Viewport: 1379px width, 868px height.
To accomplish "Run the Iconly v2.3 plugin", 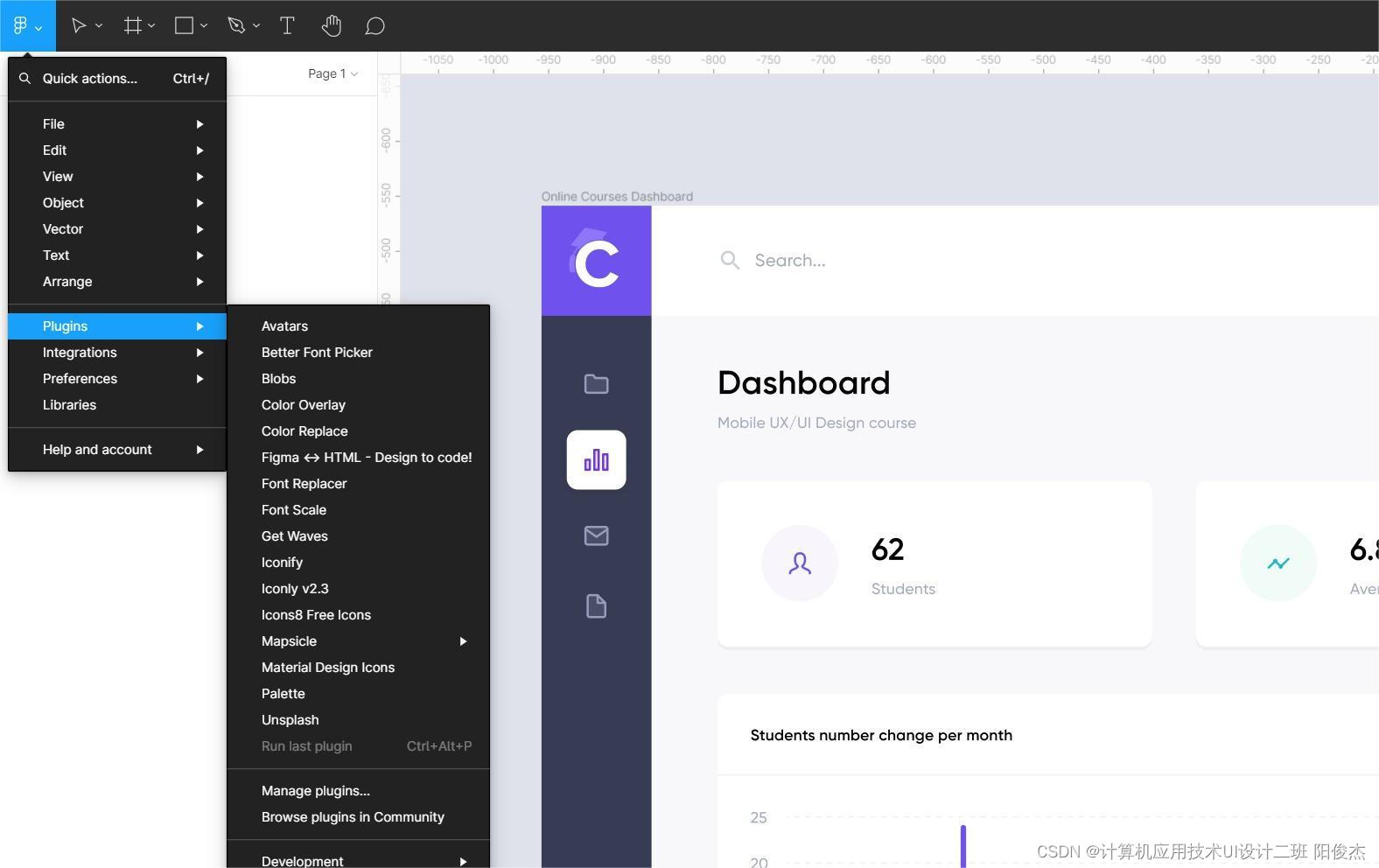I will coord(358,589).
